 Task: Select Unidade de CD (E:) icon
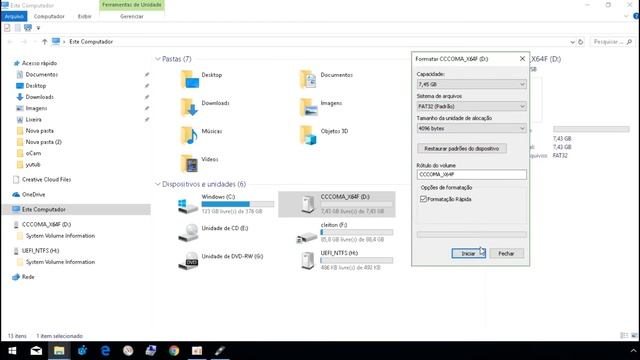pyautogui.click(x=188, y=233)
